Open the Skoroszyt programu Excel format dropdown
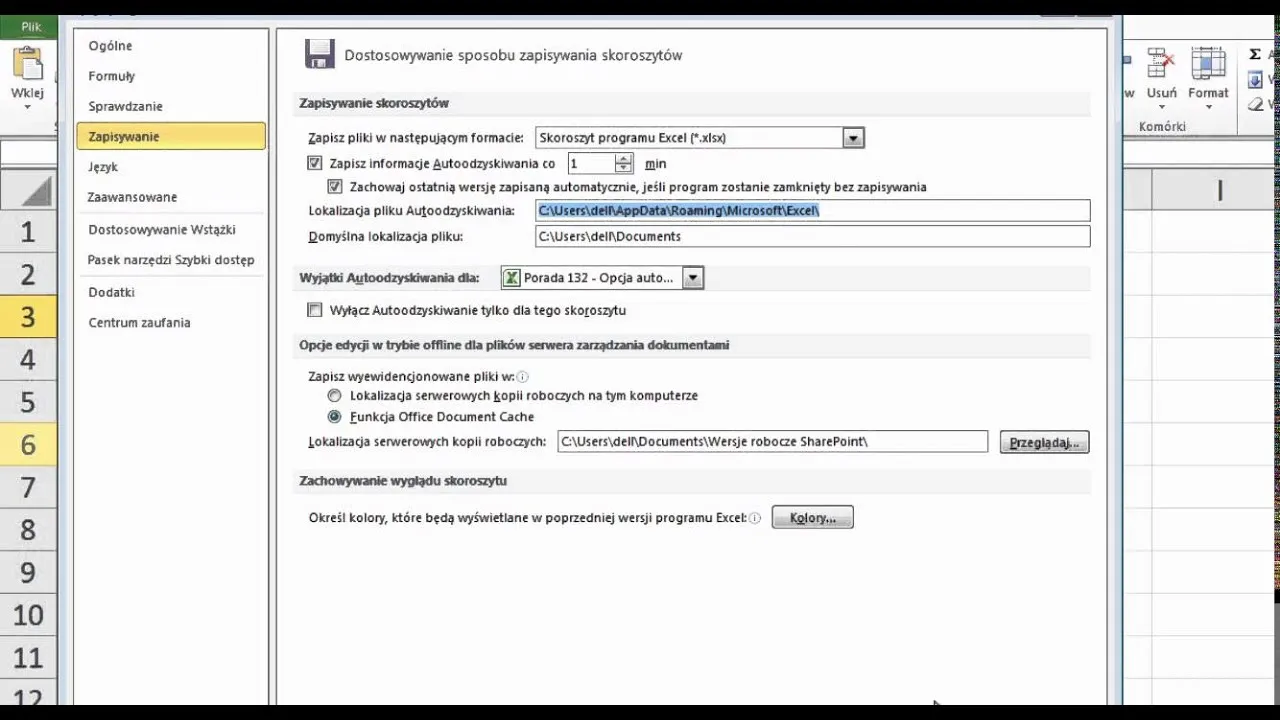This screenshot has width=1280, height=720. (853, 138)
